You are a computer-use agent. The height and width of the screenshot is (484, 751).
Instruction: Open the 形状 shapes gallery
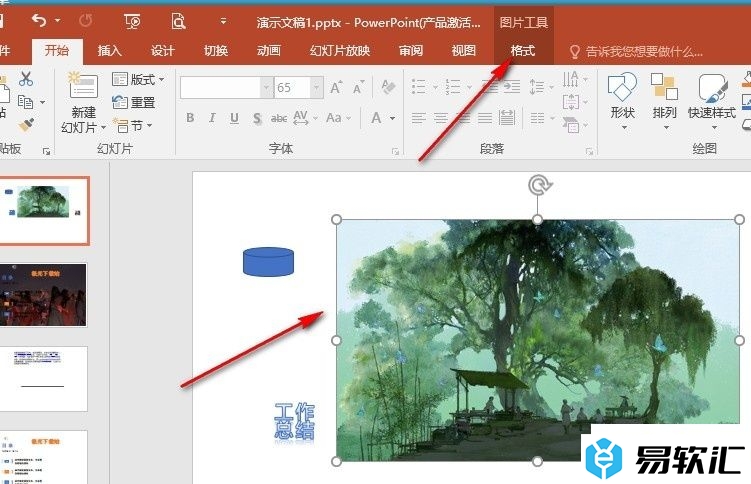623,102
